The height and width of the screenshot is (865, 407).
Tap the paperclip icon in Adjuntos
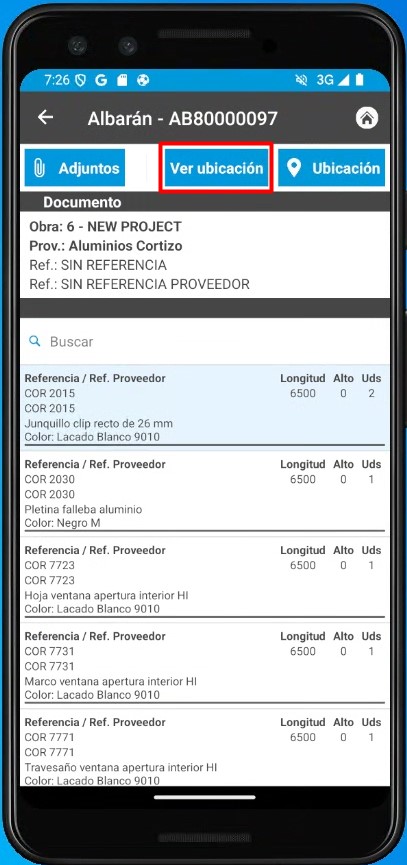click(x=39, y=168)
